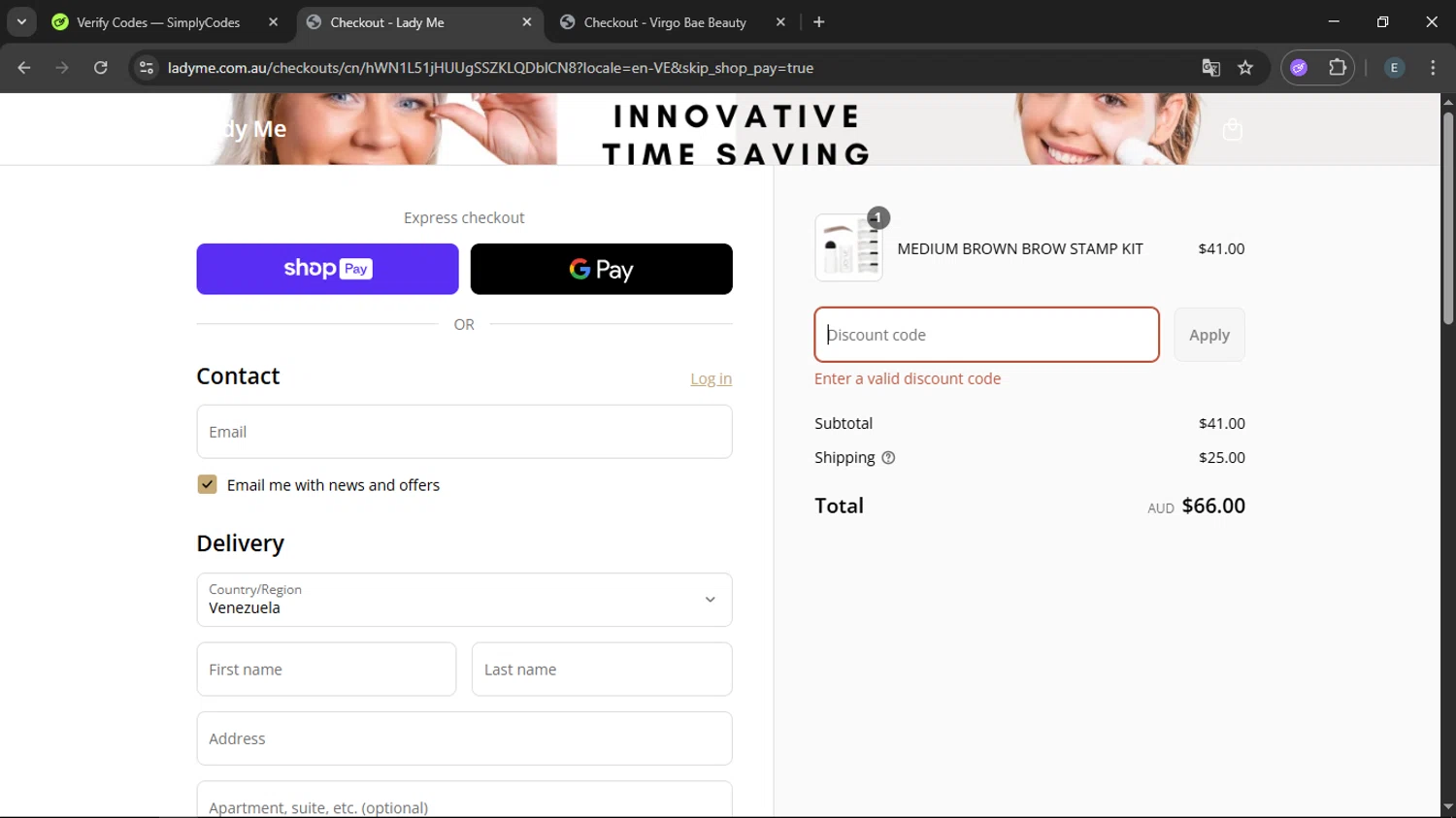Click the Subtotal $41.00 value

1222,423
